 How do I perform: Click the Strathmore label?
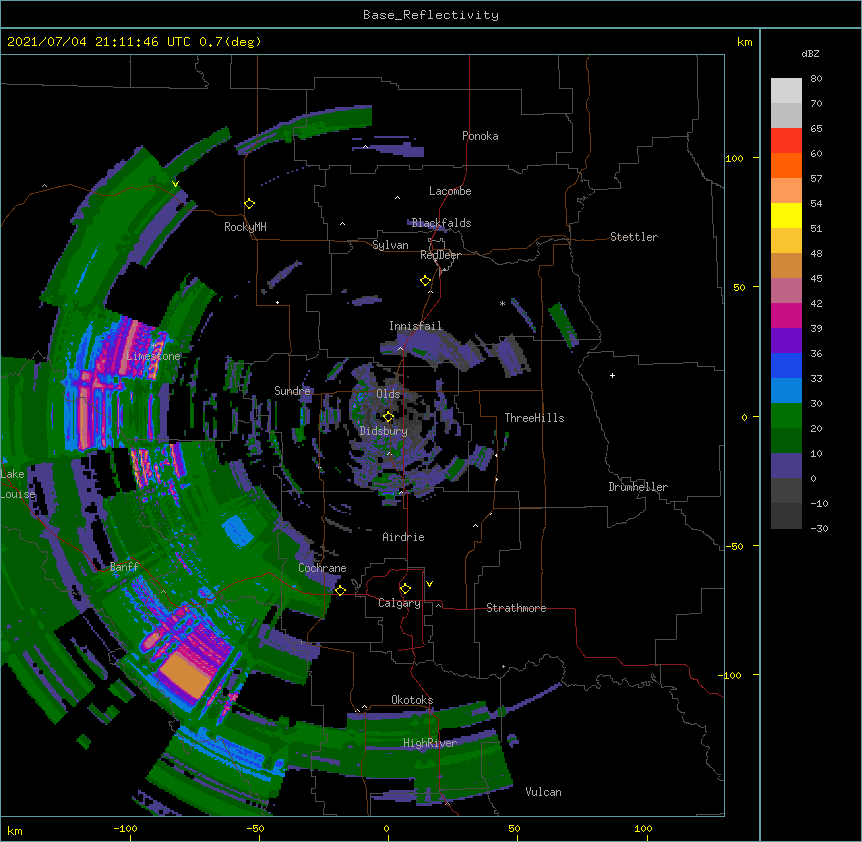[516, 608]
